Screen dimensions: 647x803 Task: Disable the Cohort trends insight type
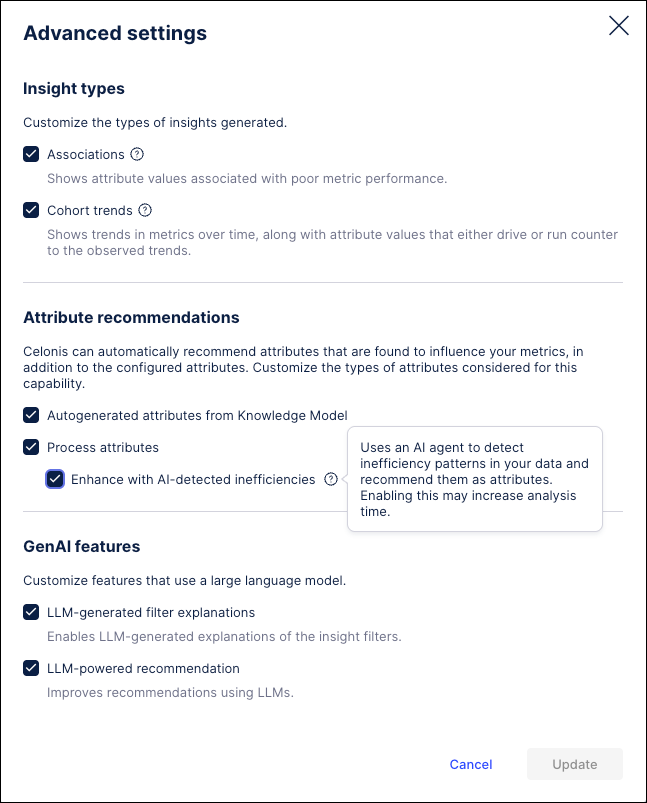31,210
